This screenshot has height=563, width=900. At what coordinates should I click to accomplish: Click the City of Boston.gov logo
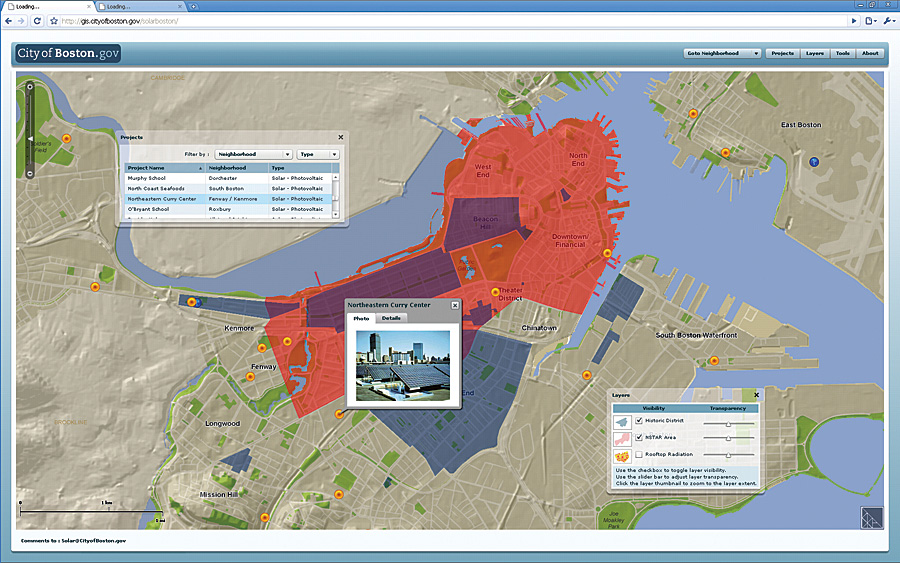click(x=67, y=53)
